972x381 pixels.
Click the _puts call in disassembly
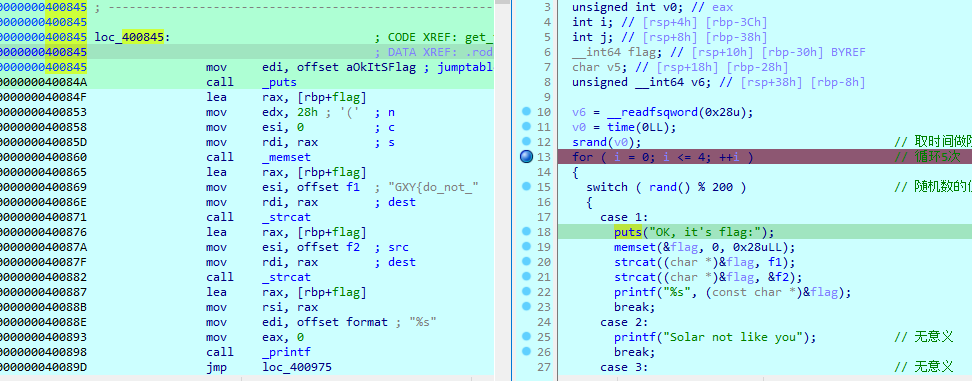tap(280, 82)
